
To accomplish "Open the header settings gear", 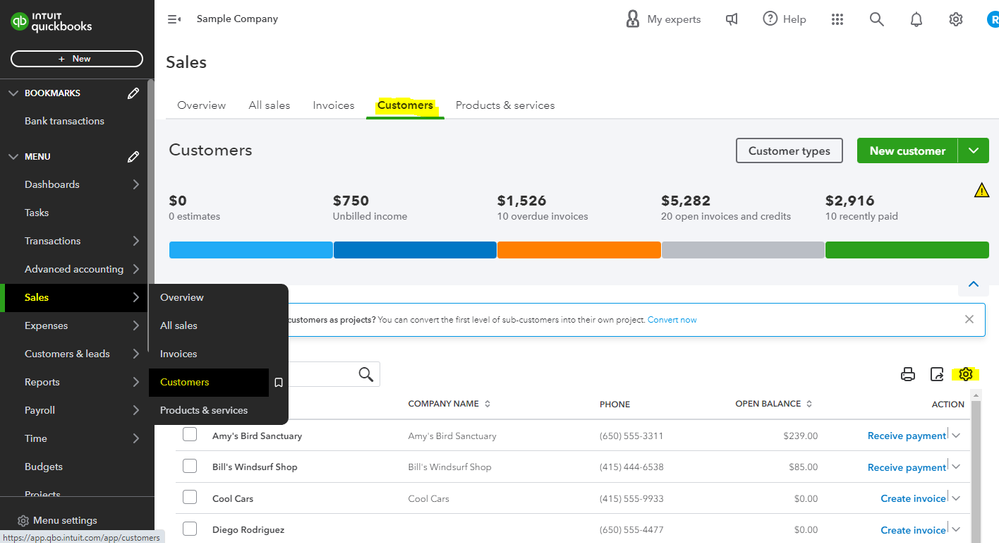I will pos(956,19).
